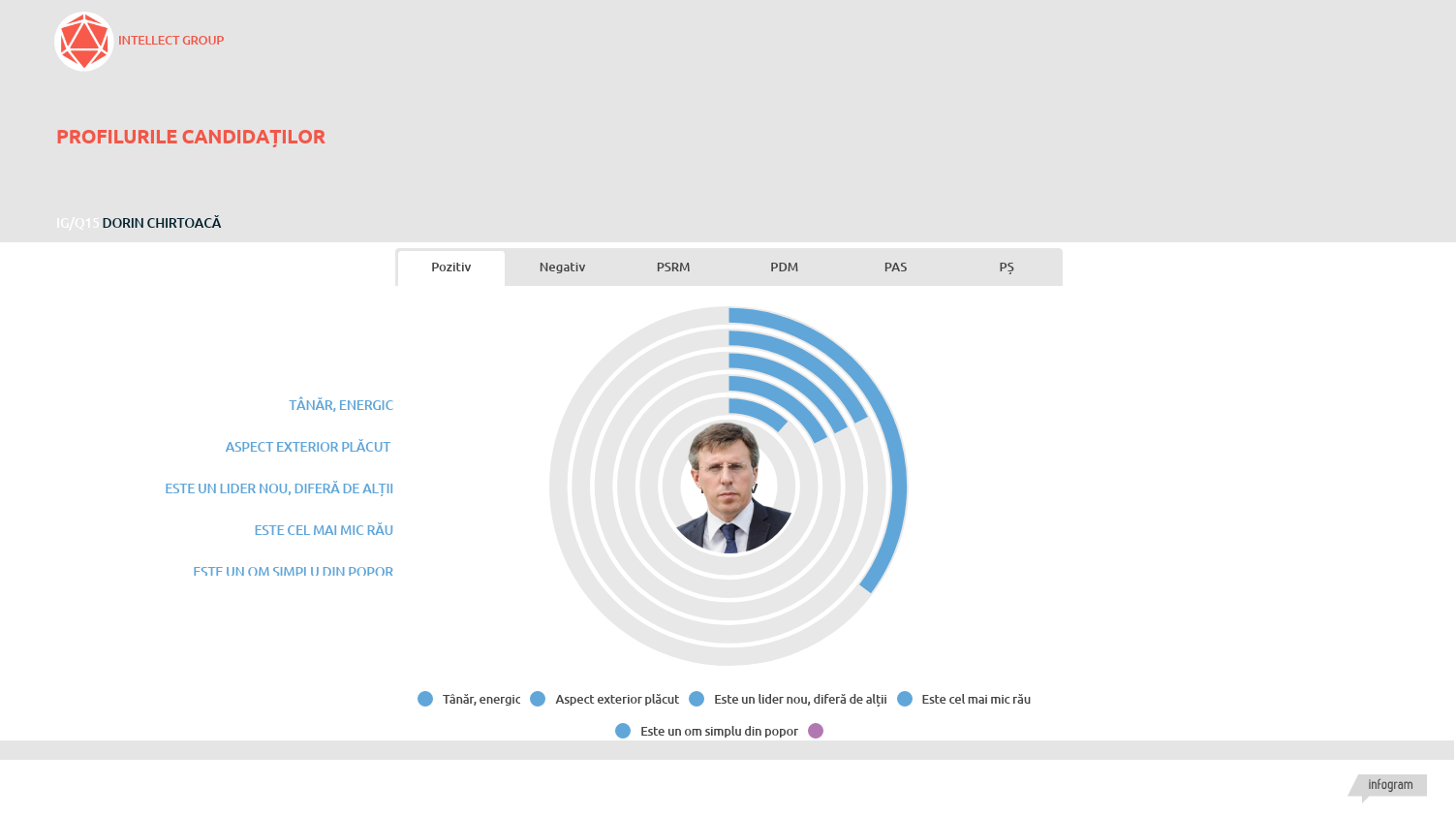Screen dimensions: 1456x818
Task: Switch to the PDM tab
Action: pyautogui.click(x=785, y=267)
